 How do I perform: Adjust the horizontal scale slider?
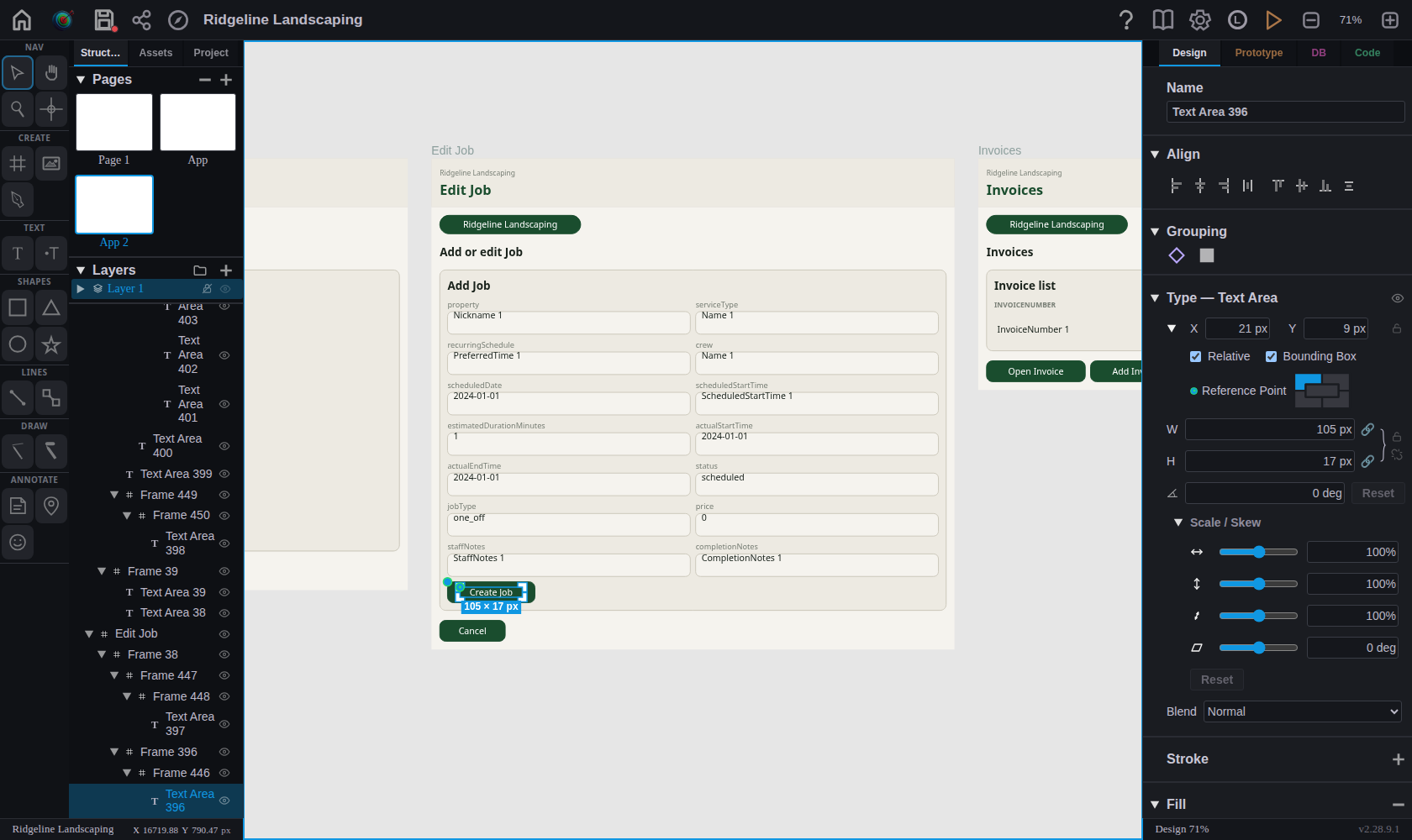click(1258, 552)
